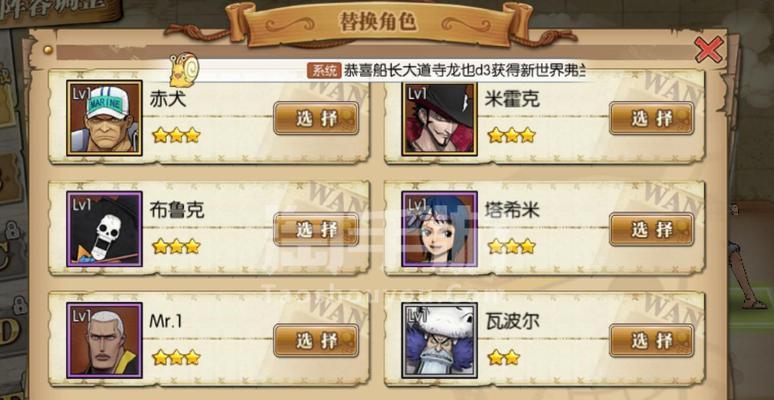Click the Mr.1 character portrait

pyautogui.click(x=104, y=340)
